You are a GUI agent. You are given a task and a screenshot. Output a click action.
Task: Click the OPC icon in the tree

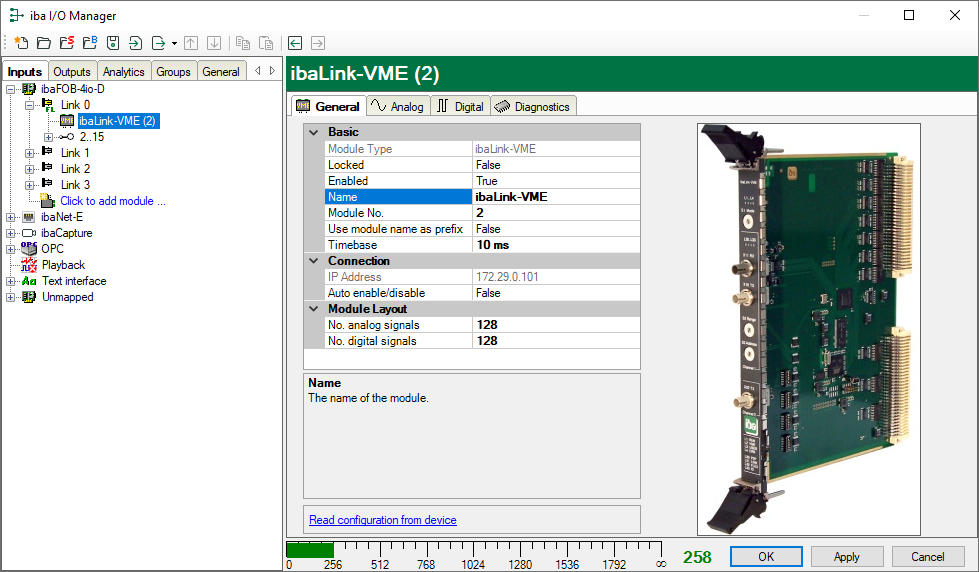point(29,249)
